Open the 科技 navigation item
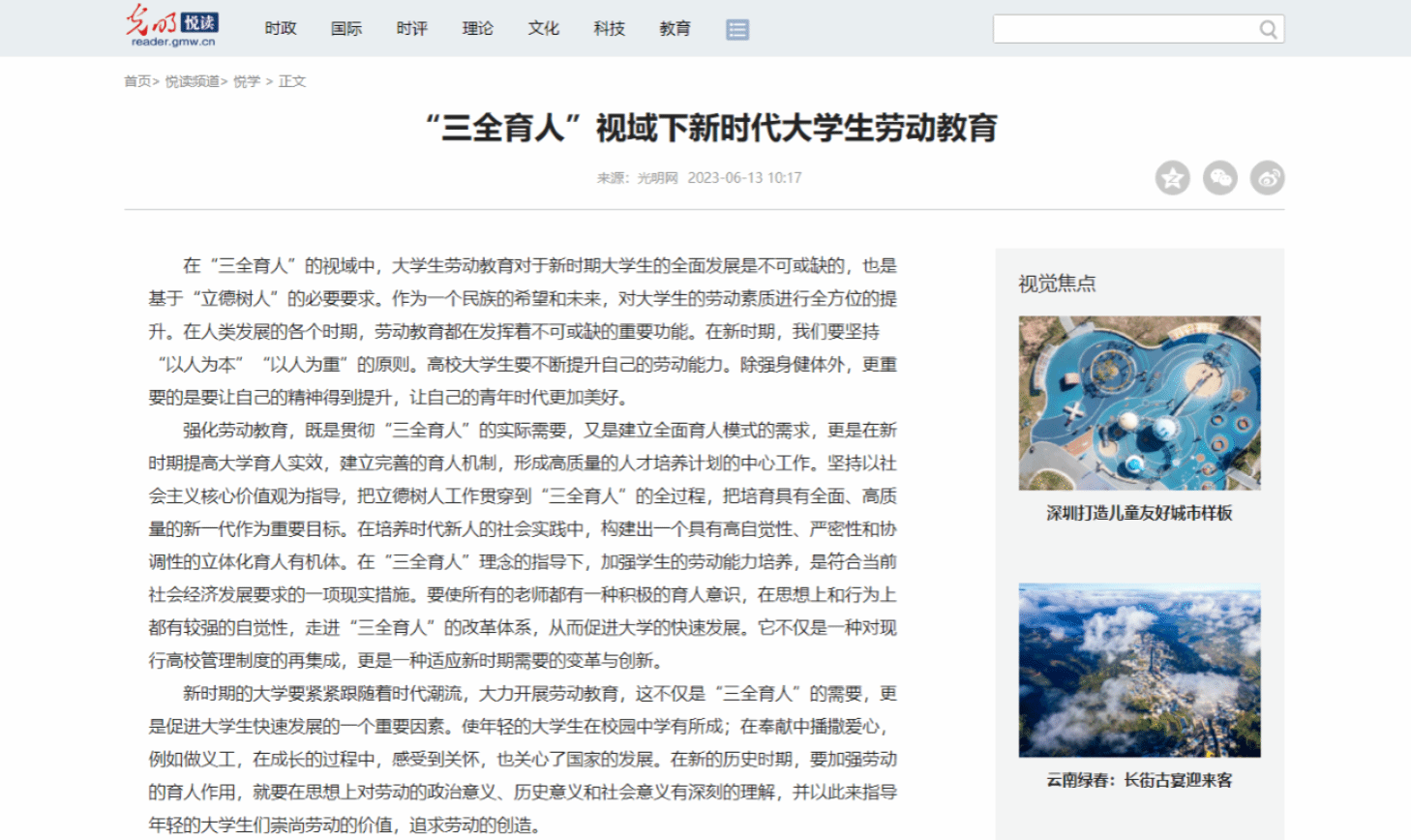Viewport: 1411px width, 840px height. [x=610, y=29]
